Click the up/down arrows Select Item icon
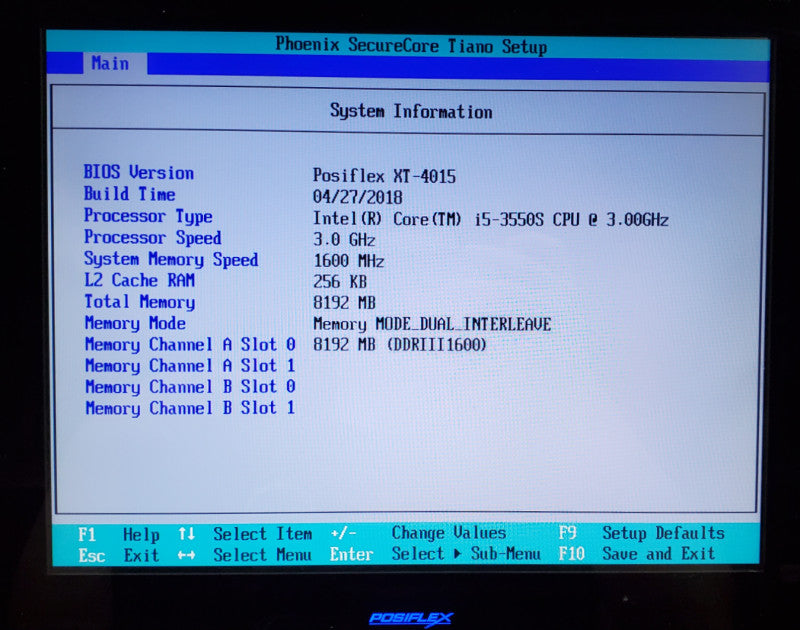The height and width of the screenshot is (630, 800). (187, 534)
